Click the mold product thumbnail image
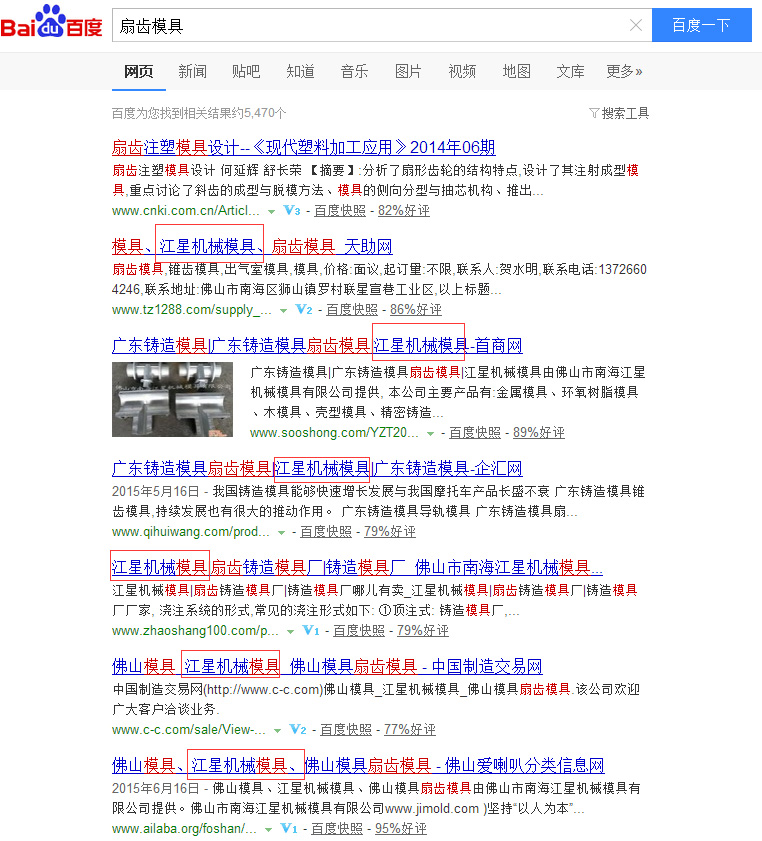This screenshot has height=841, width=762. (172, 400)
